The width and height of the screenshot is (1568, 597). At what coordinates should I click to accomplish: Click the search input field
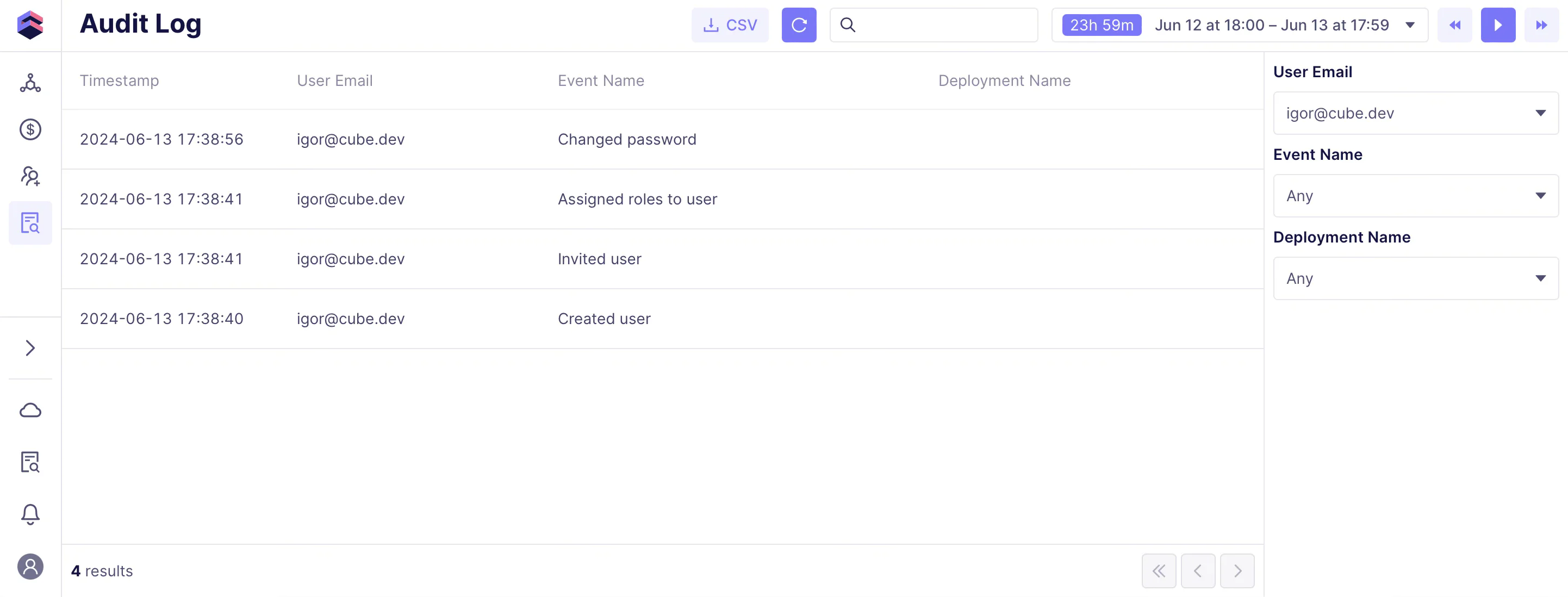click(x=943, y=25)
